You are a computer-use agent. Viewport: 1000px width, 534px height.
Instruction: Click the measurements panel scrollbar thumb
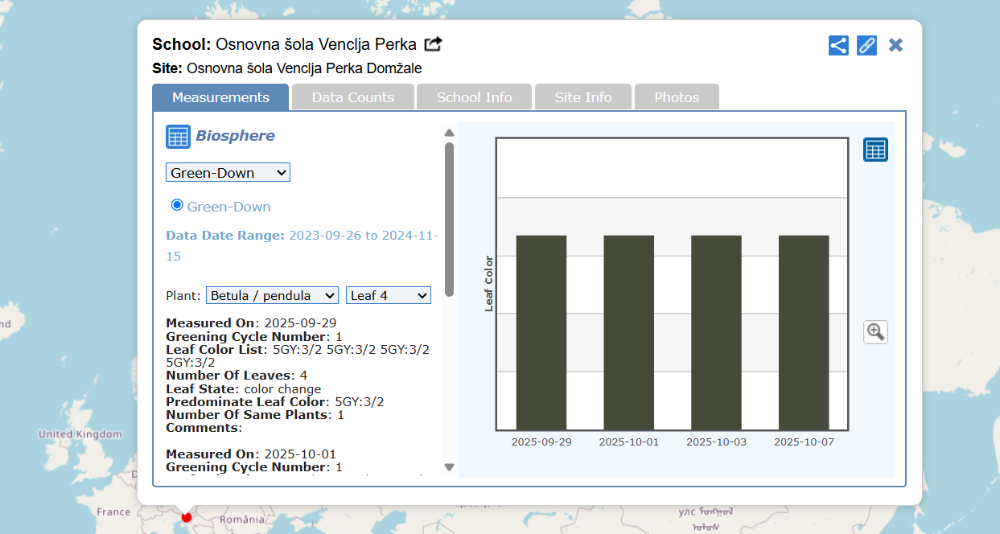pos(449,218)
